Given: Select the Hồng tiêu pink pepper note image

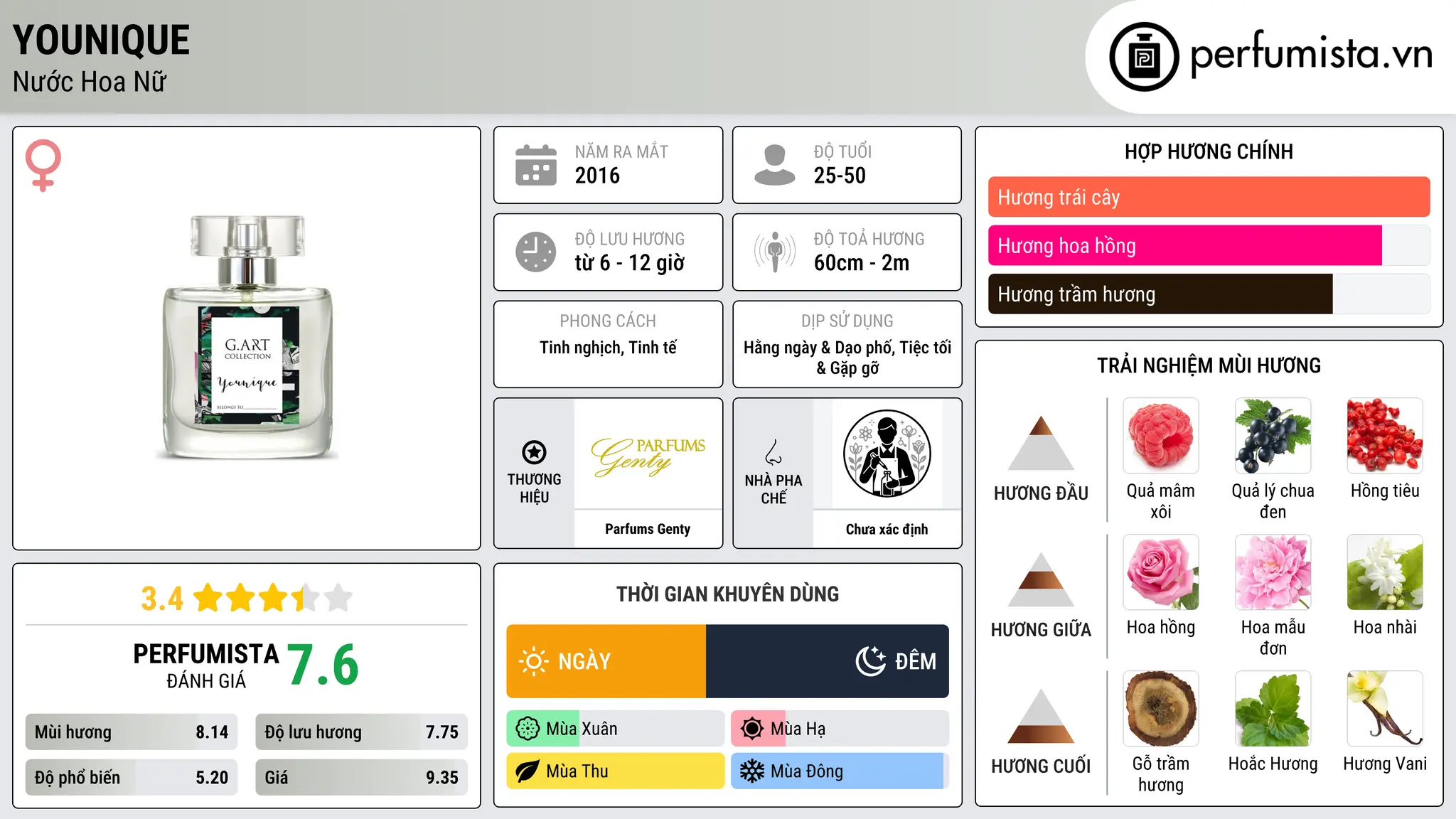Looking at the screenshot, I should tap(1385, 436).
